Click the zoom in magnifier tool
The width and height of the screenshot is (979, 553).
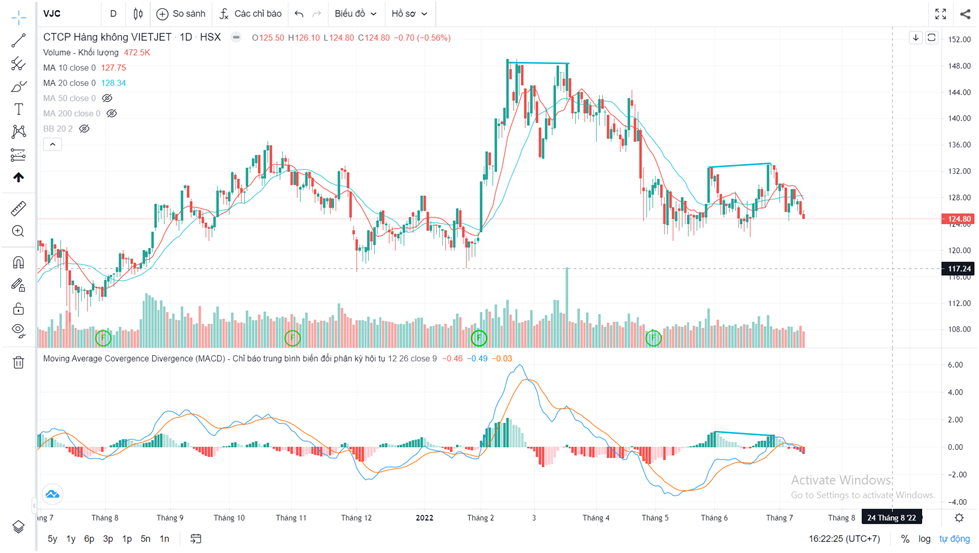click(x=18, y=231)
